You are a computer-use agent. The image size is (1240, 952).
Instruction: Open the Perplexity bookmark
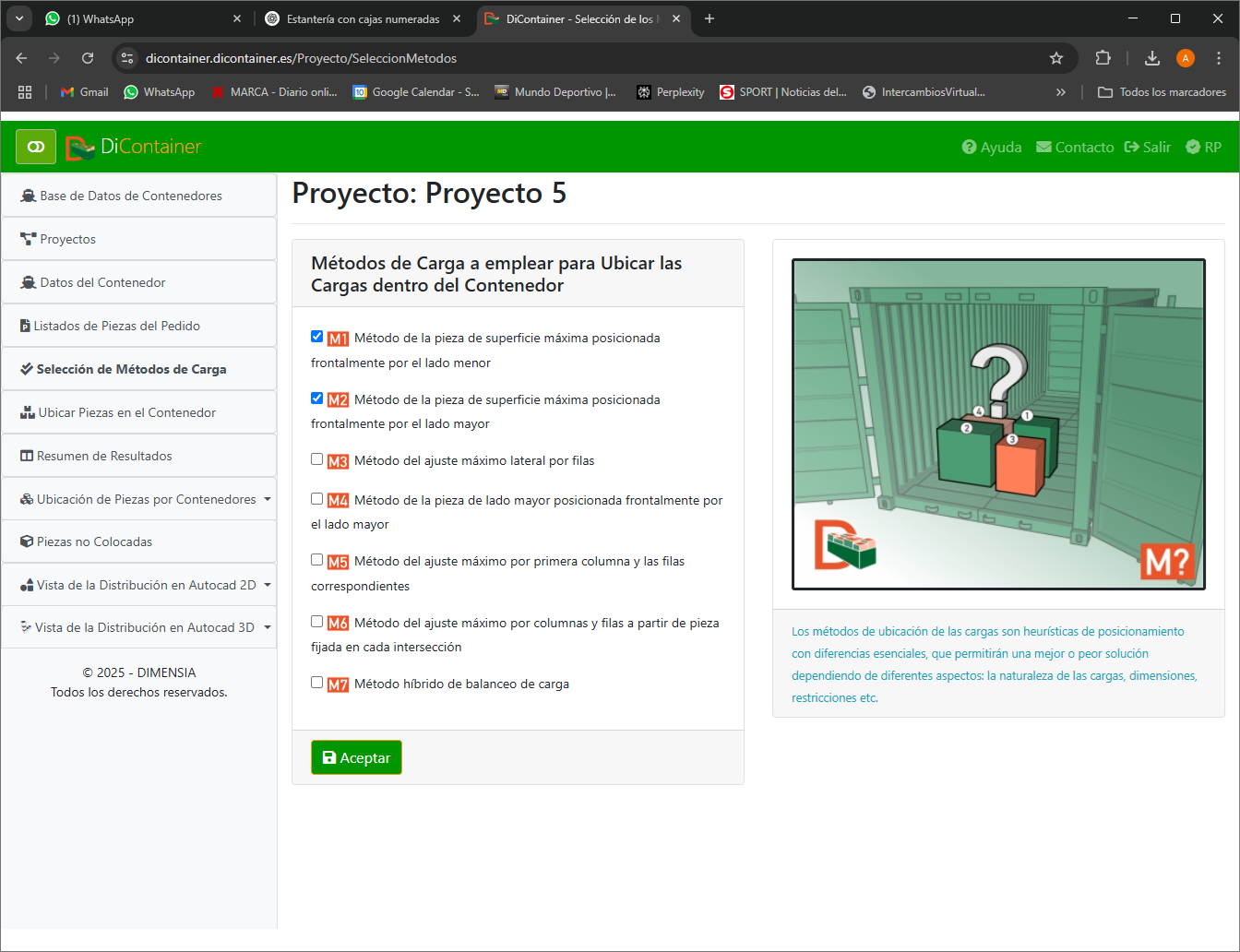(x=671, y=92)
